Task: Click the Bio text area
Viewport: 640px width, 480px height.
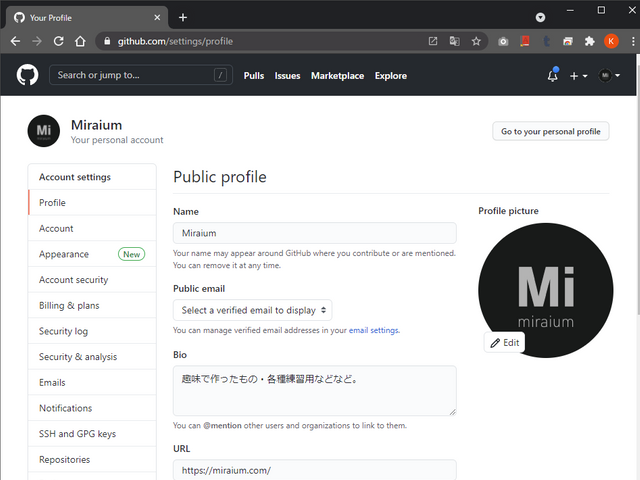Action: 315,391
